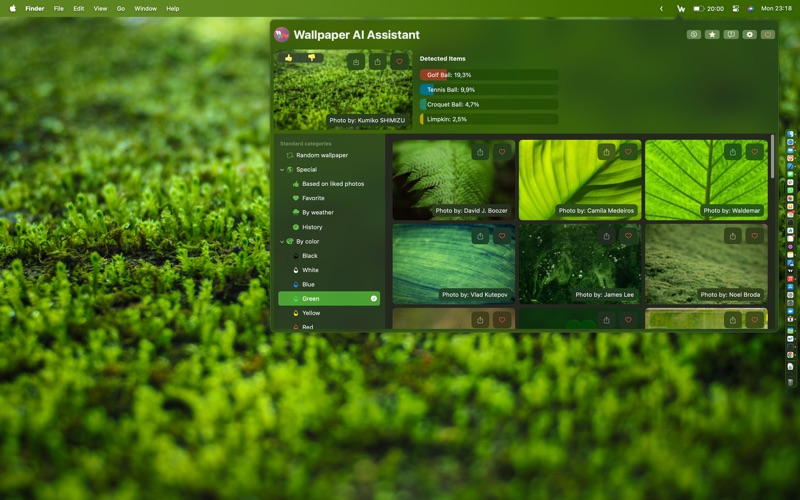
Task: Toggle favorite on Noel Broda photo
Action: (754, 237)
